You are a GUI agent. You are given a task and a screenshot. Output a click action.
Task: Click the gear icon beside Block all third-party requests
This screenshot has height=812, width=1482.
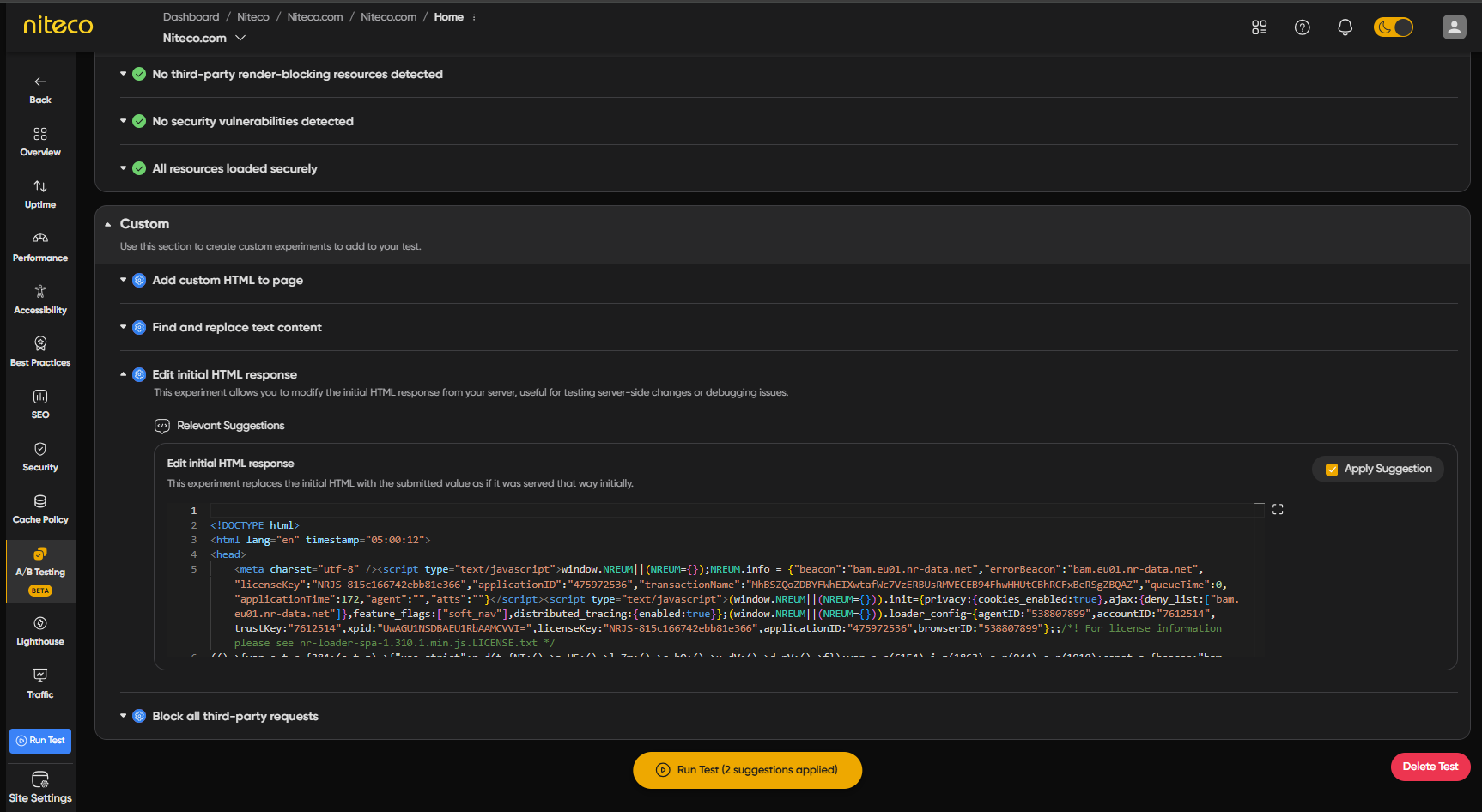pyautogui.click(x=139, y=716)
